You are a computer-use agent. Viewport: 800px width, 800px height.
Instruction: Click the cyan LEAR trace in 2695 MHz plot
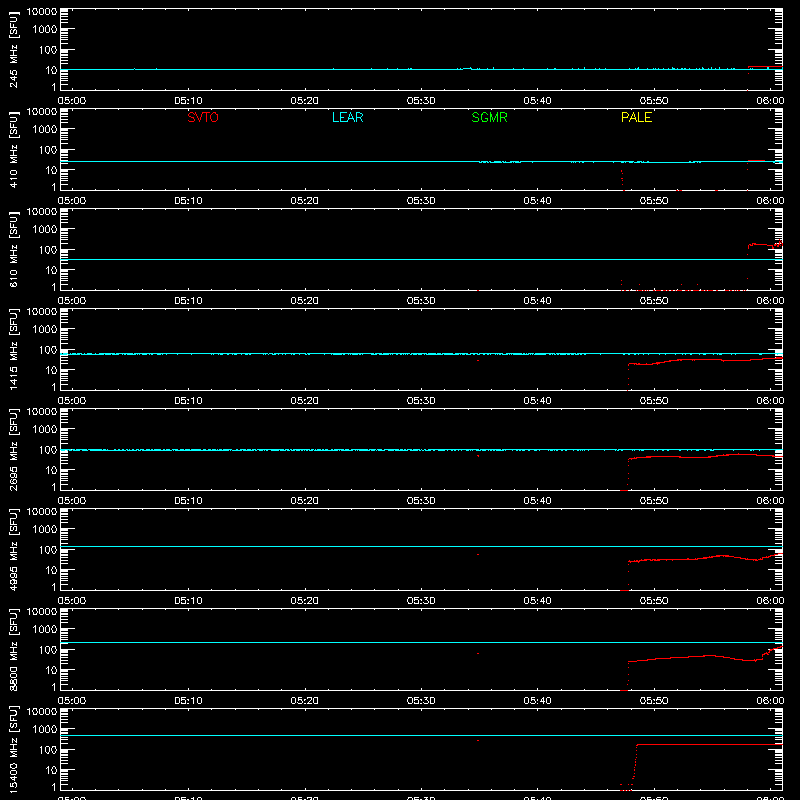(421, 450)
